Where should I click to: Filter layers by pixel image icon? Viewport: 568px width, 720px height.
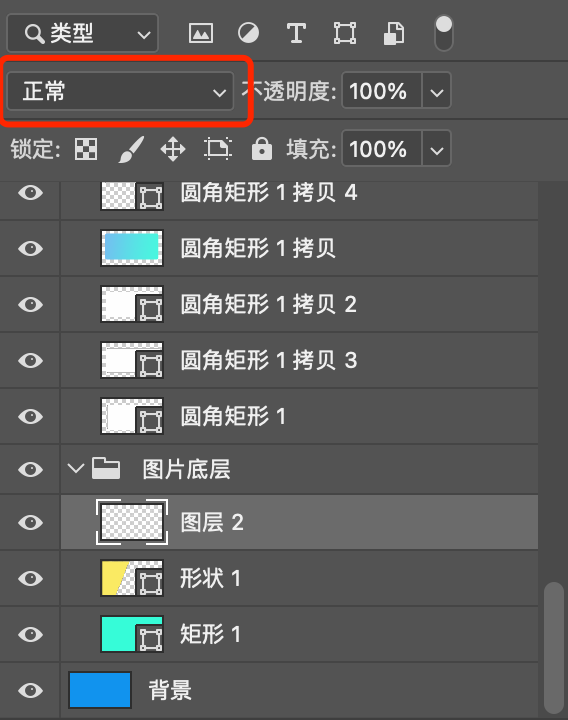(201, 33)
